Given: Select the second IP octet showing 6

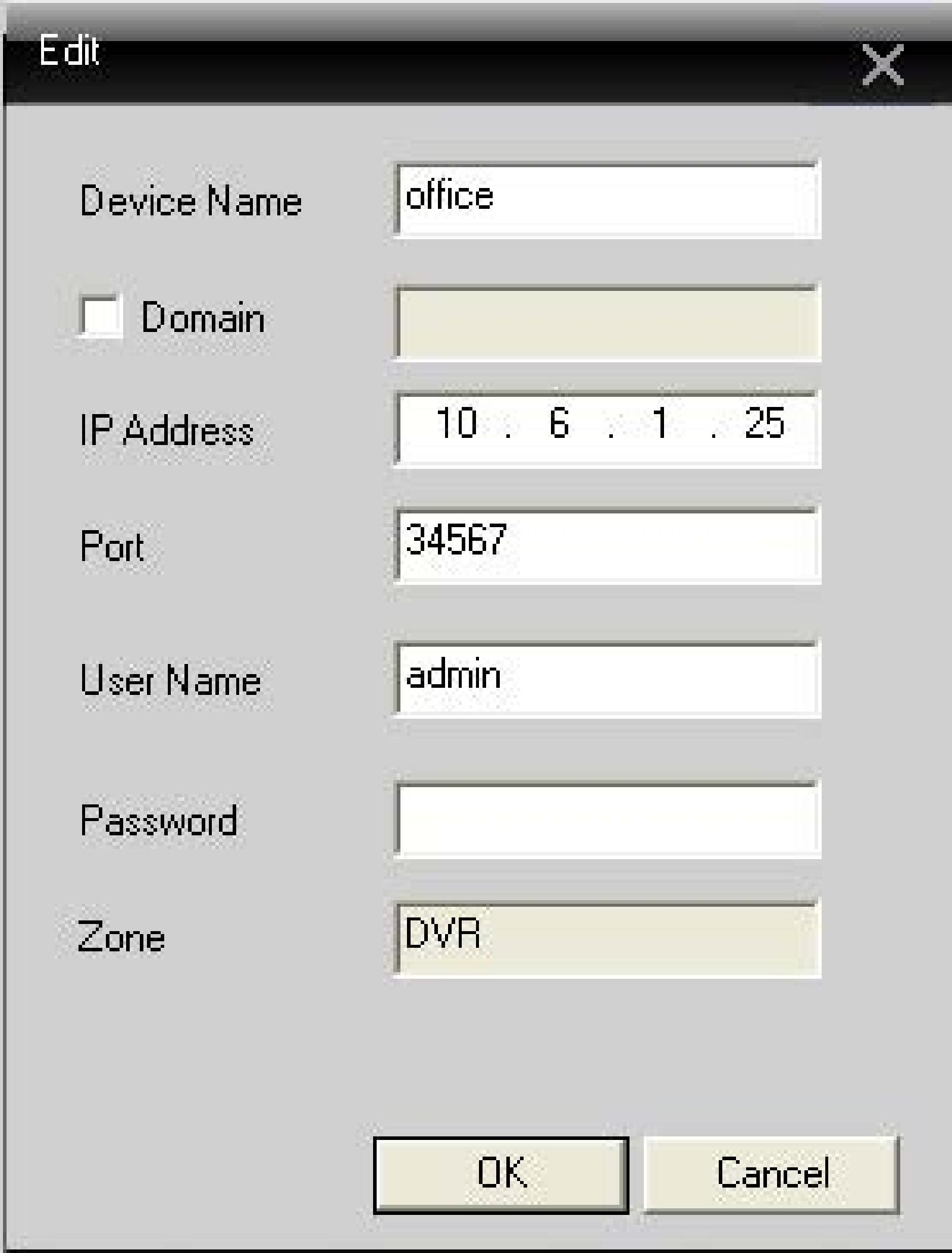Looking at the screenshot, I should pos(559,424).
